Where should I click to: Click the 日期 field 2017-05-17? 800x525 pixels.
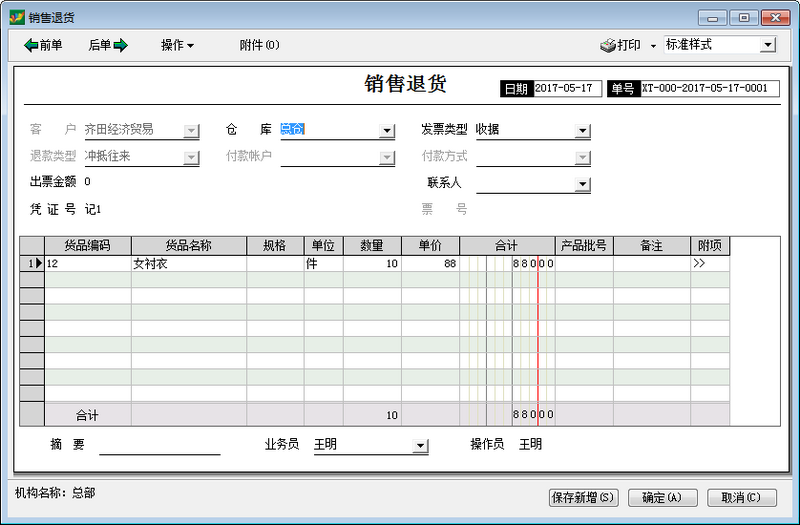pyautogui.click(x=567, y=88)
